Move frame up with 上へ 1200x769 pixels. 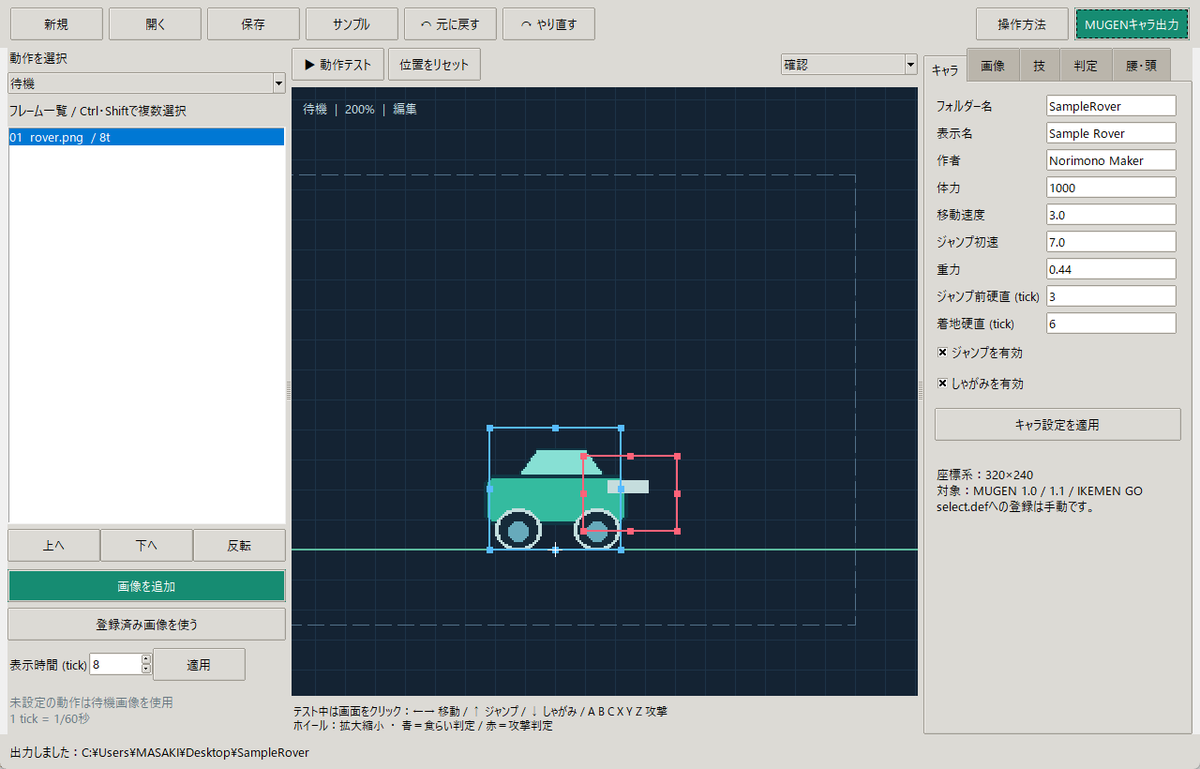pos(54,546)
